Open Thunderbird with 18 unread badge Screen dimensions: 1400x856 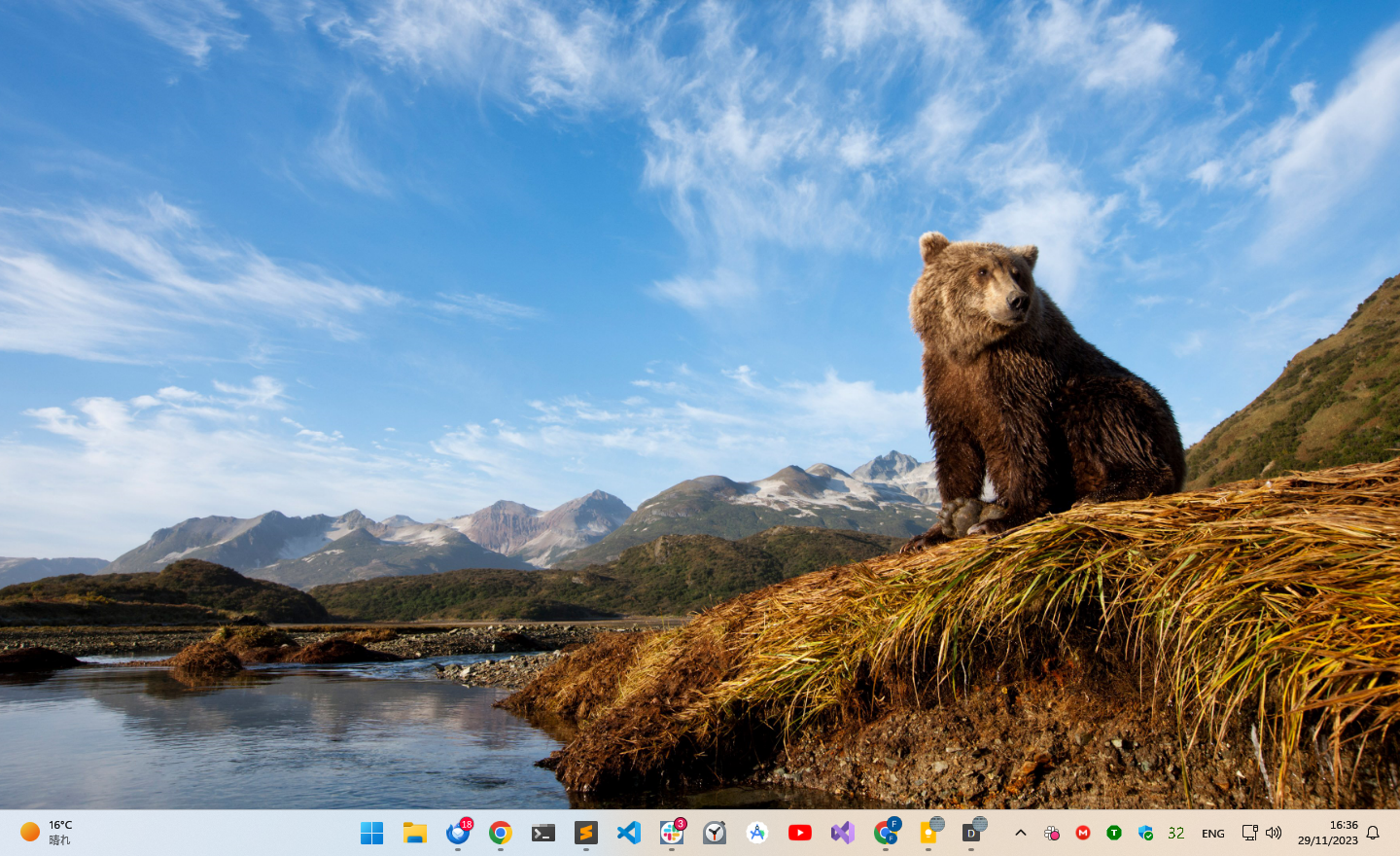[458, 833]
